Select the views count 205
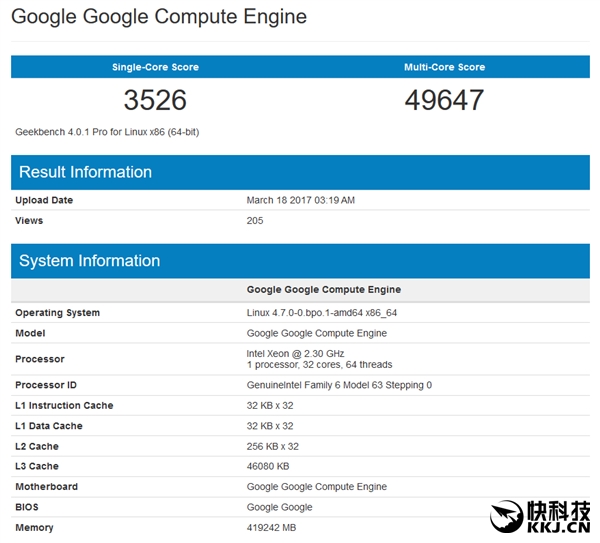The width and height of the screenshot is (600, 543). point(255,221)
